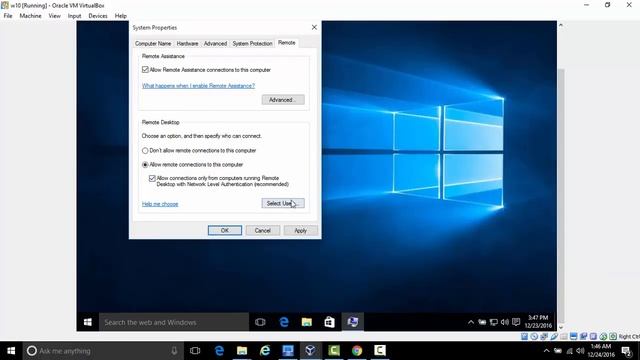Open System Protection tab
Viewport: 640px width, 360px height.
click(252, 43)
